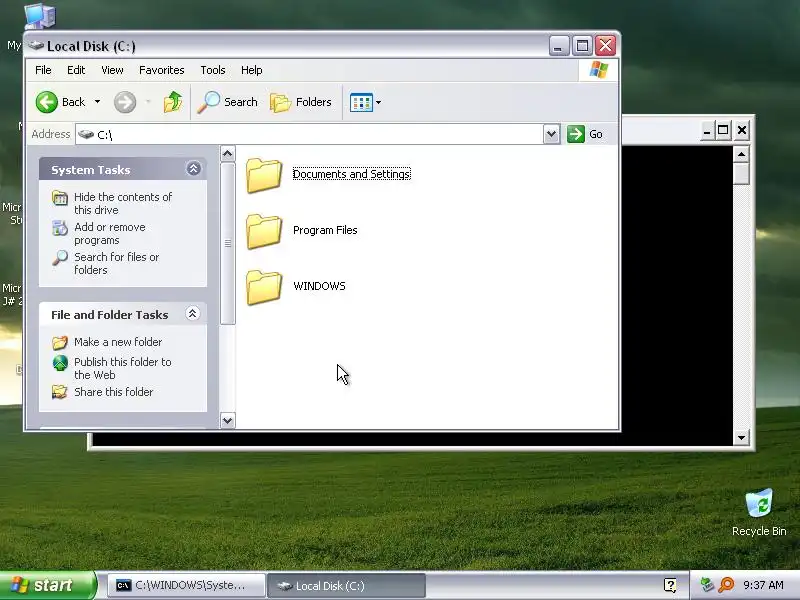Click Add or remove programs link
This screenshot has height=600, width=800.
coord(110,234)
